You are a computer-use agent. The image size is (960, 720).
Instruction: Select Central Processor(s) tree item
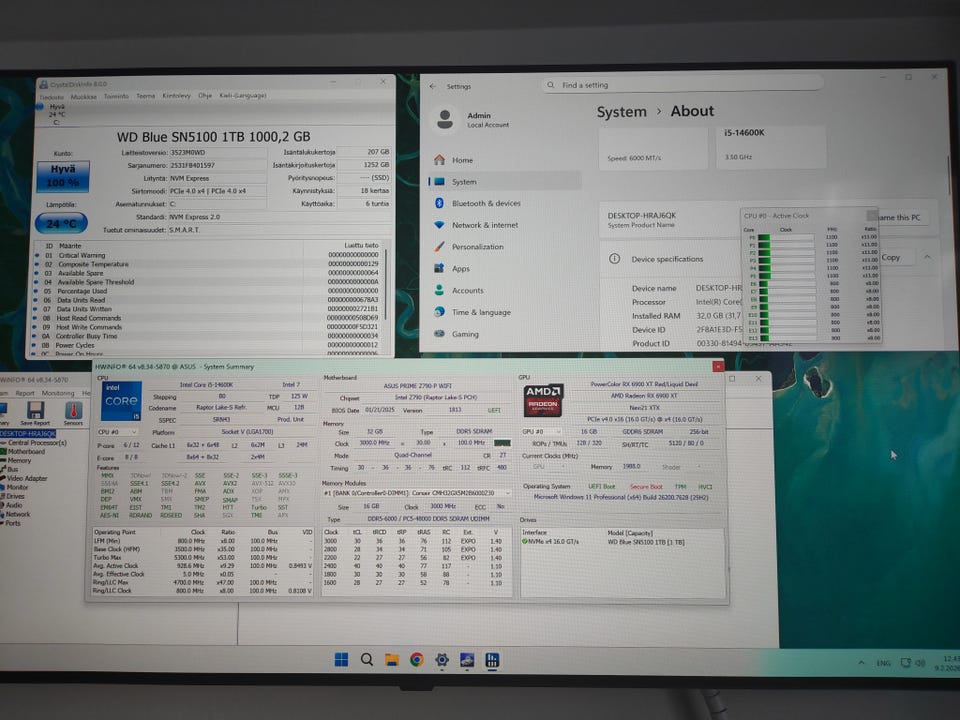tap(37, 442)
